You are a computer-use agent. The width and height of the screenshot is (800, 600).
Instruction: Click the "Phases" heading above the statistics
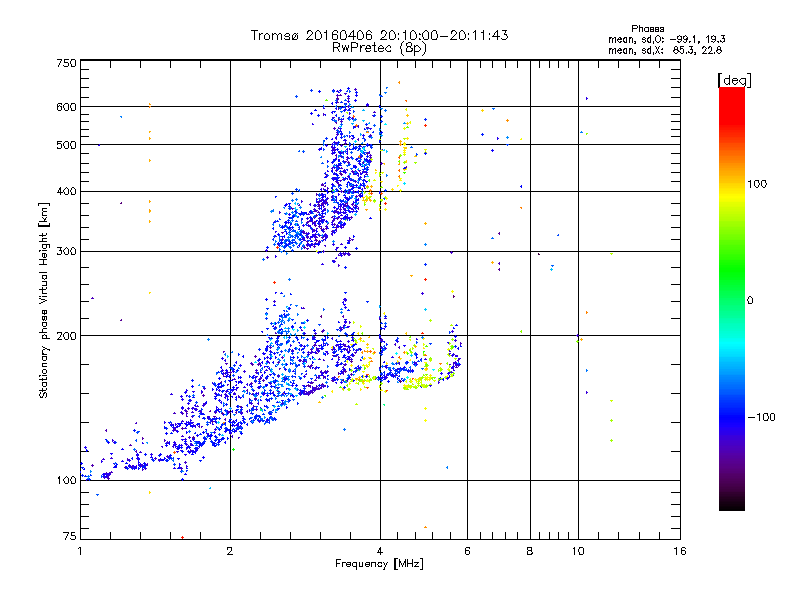pyautogui.click(x=647, y=29)
